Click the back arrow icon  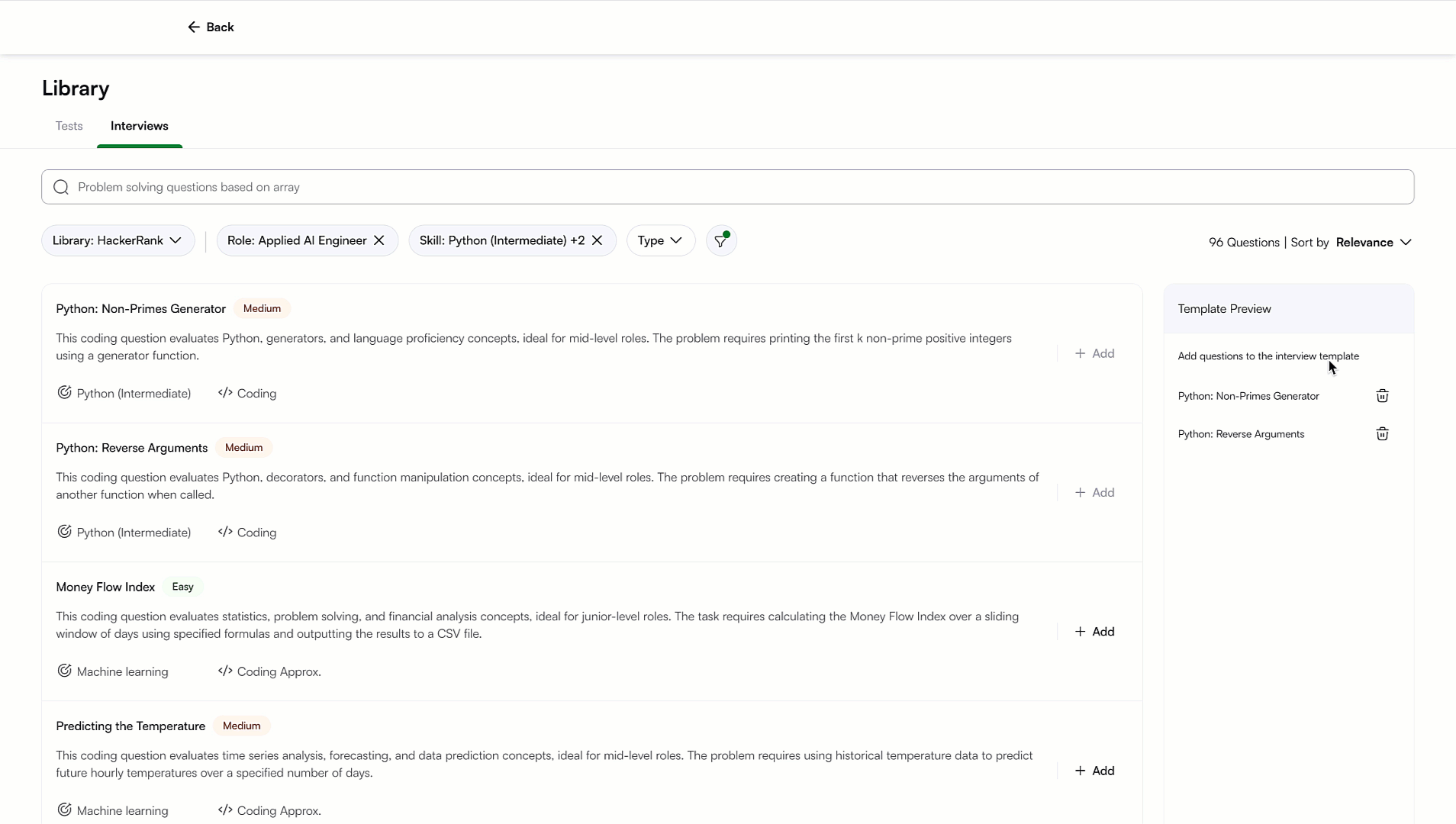(x=194, y=27)
